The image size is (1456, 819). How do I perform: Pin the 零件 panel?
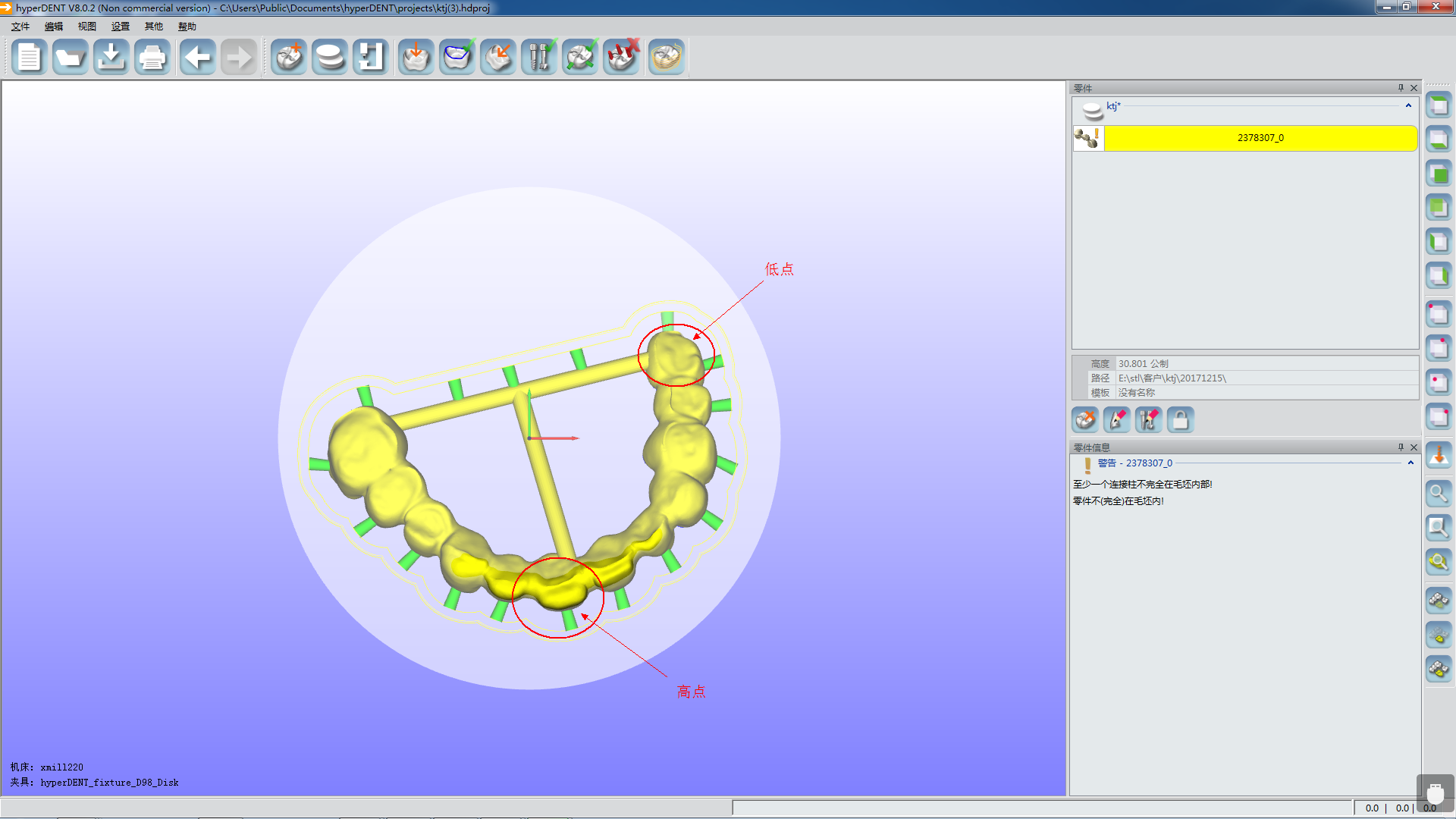click(1401, 88)
